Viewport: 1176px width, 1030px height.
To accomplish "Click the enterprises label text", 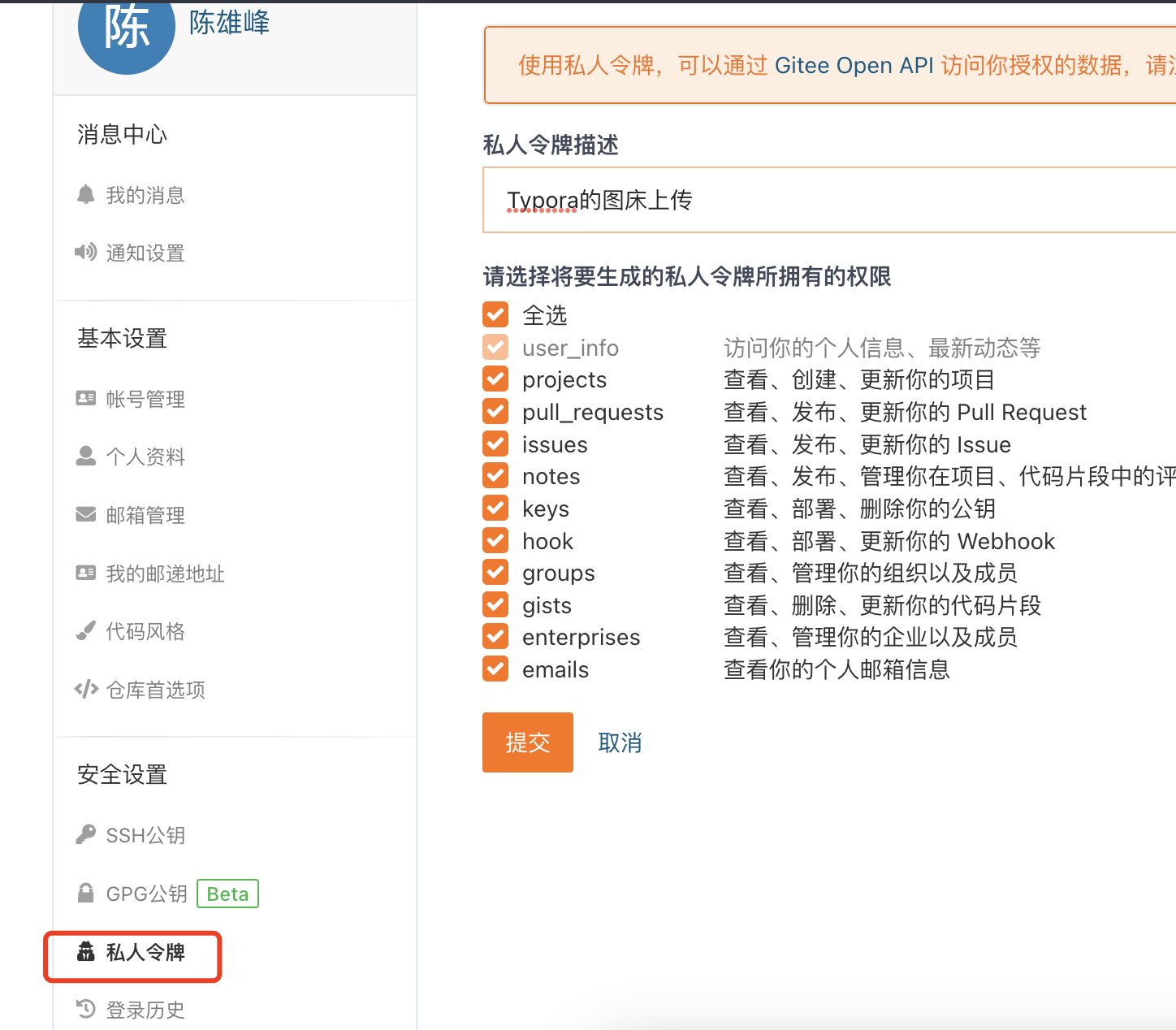I will coord(581,638).
